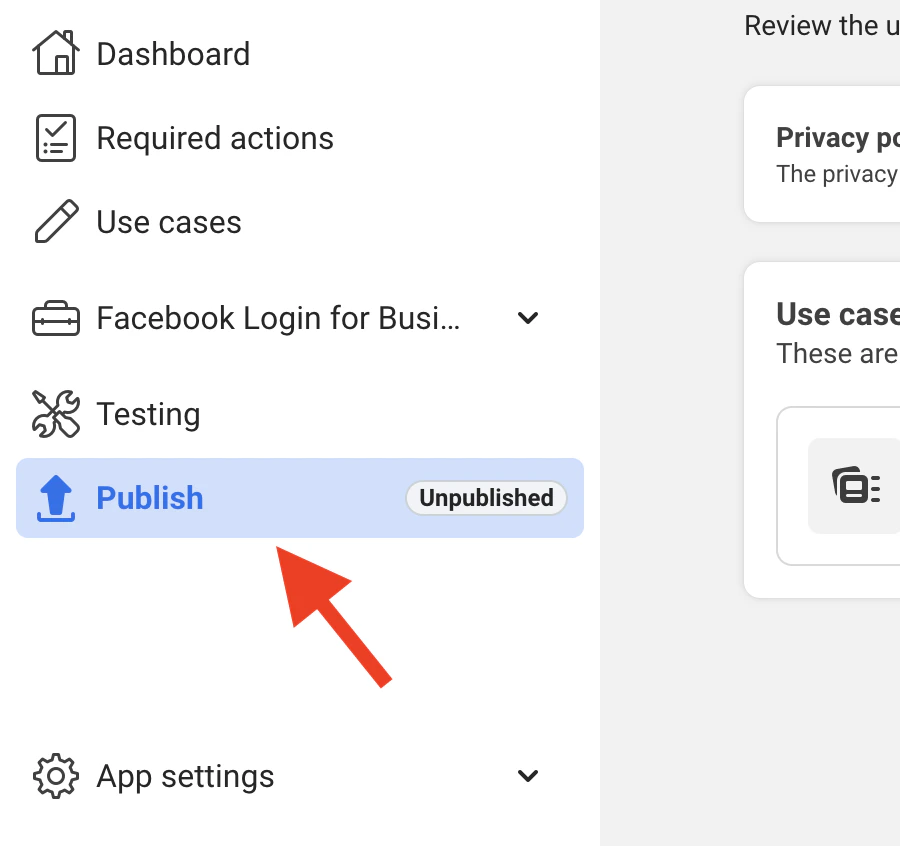Expand the Facebook Login for Business section
The height and width of the screenshot is (846, 900).
click(x=528, y=318)
